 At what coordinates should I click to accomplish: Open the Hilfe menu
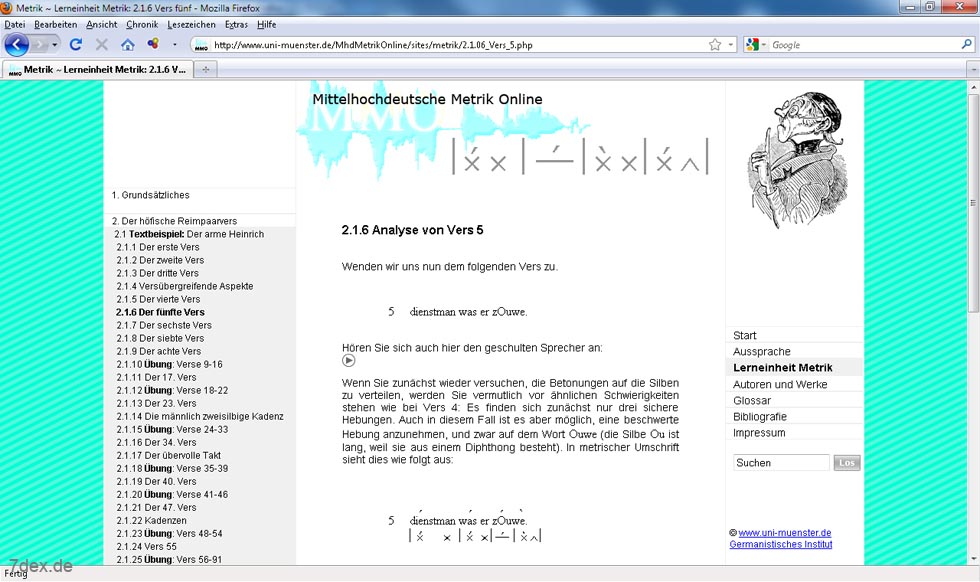click(266, 24)
